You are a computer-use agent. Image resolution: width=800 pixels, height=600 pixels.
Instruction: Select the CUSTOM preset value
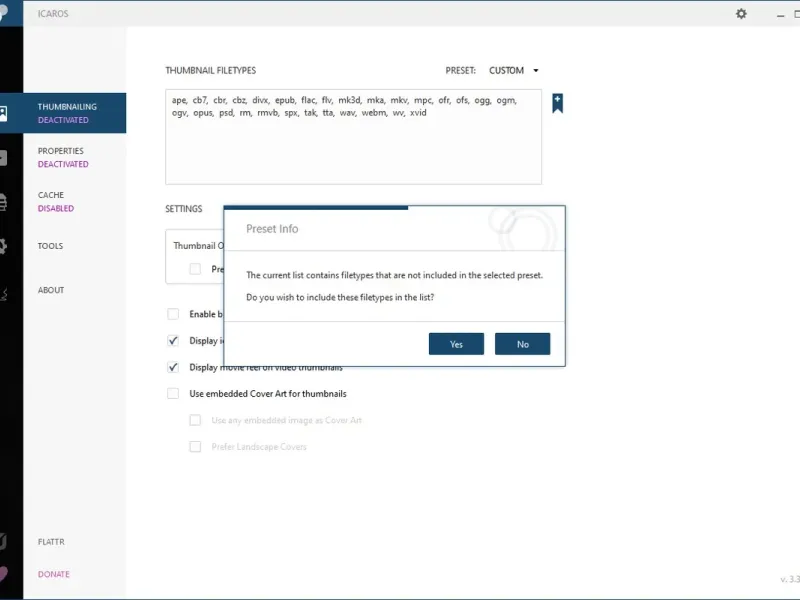click(x=506, y=70)
